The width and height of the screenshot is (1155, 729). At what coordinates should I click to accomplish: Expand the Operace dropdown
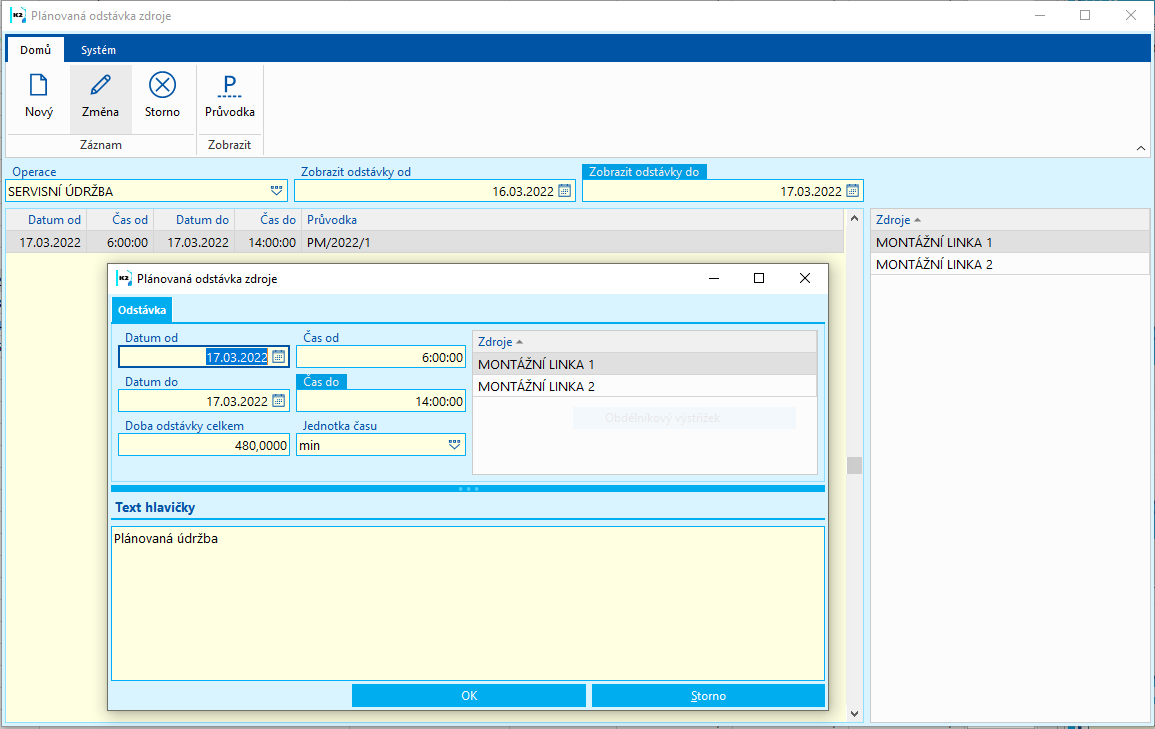pyautogui.click(x=276, y=191)
